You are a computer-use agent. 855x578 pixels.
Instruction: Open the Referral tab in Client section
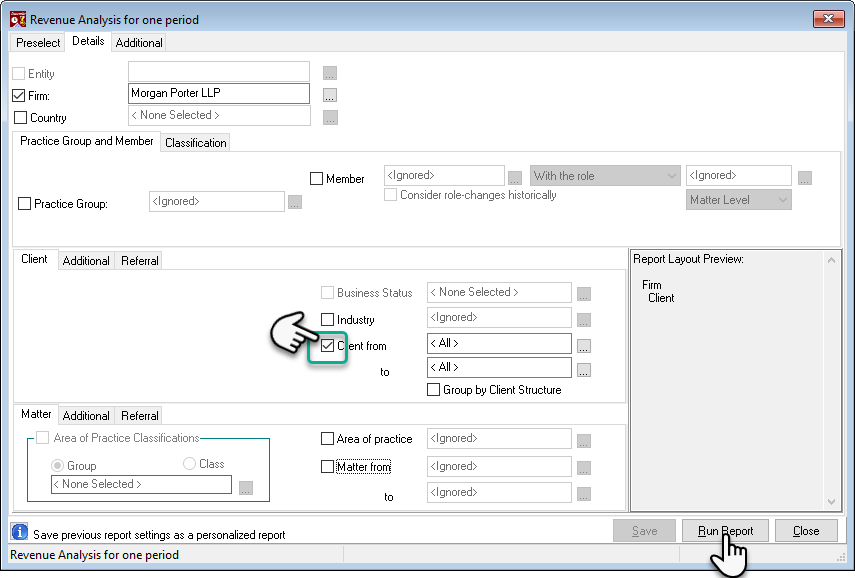pos(140,261)
